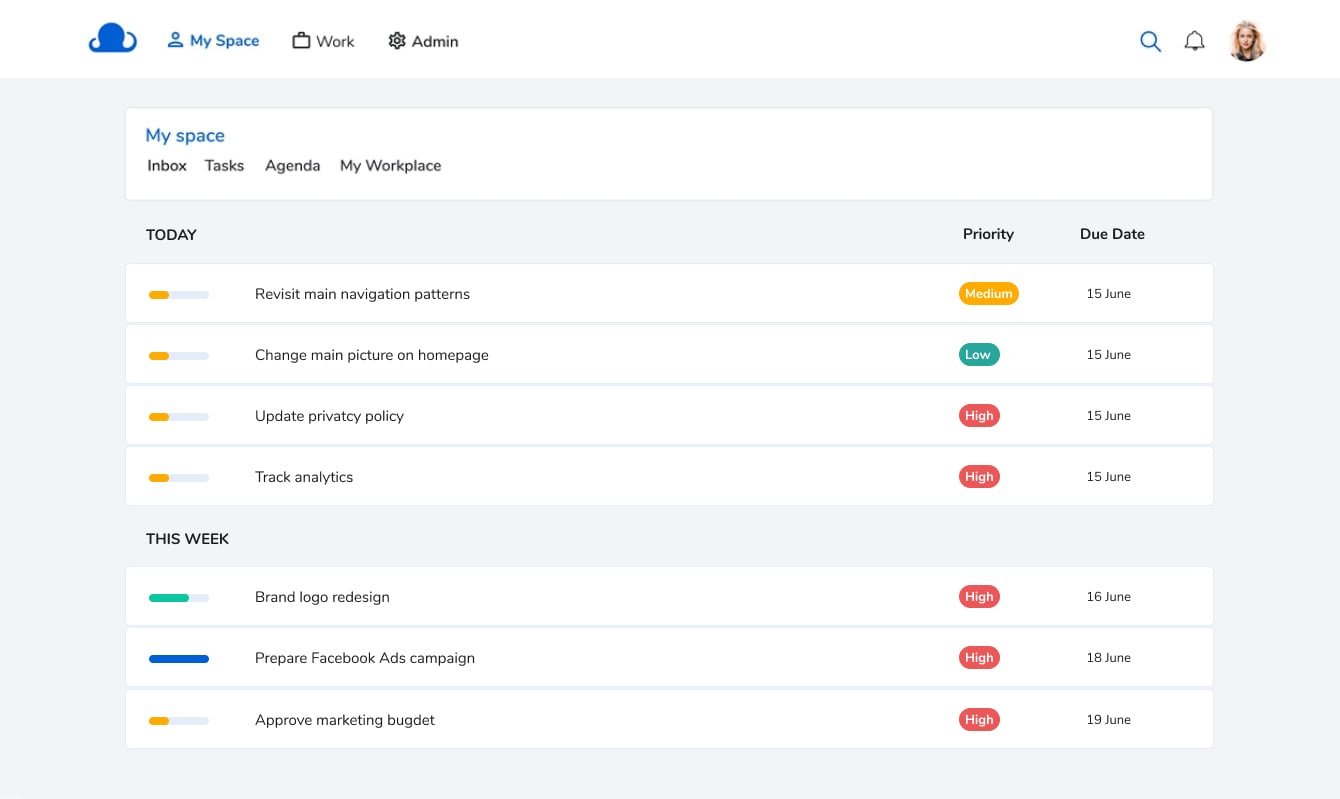1340x799 pixels.
Task: Open notifications bell icon
Action: tap(1194, 41)
